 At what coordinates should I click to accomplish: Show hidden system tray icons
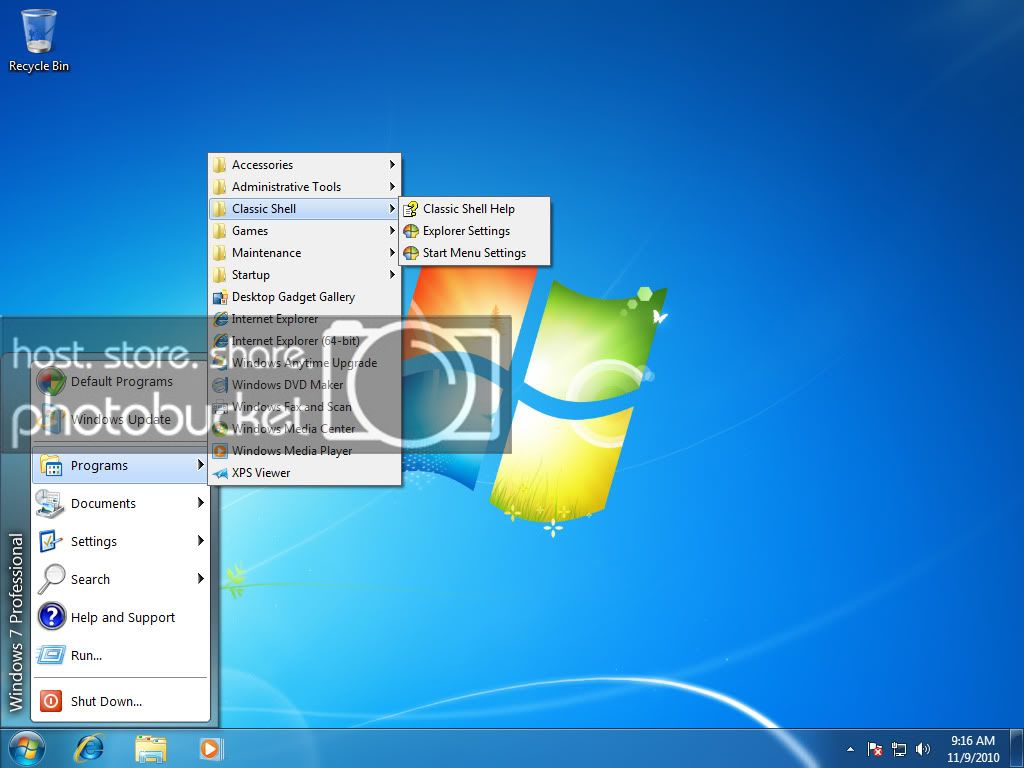pyautogui.click(x=851, y=749)
